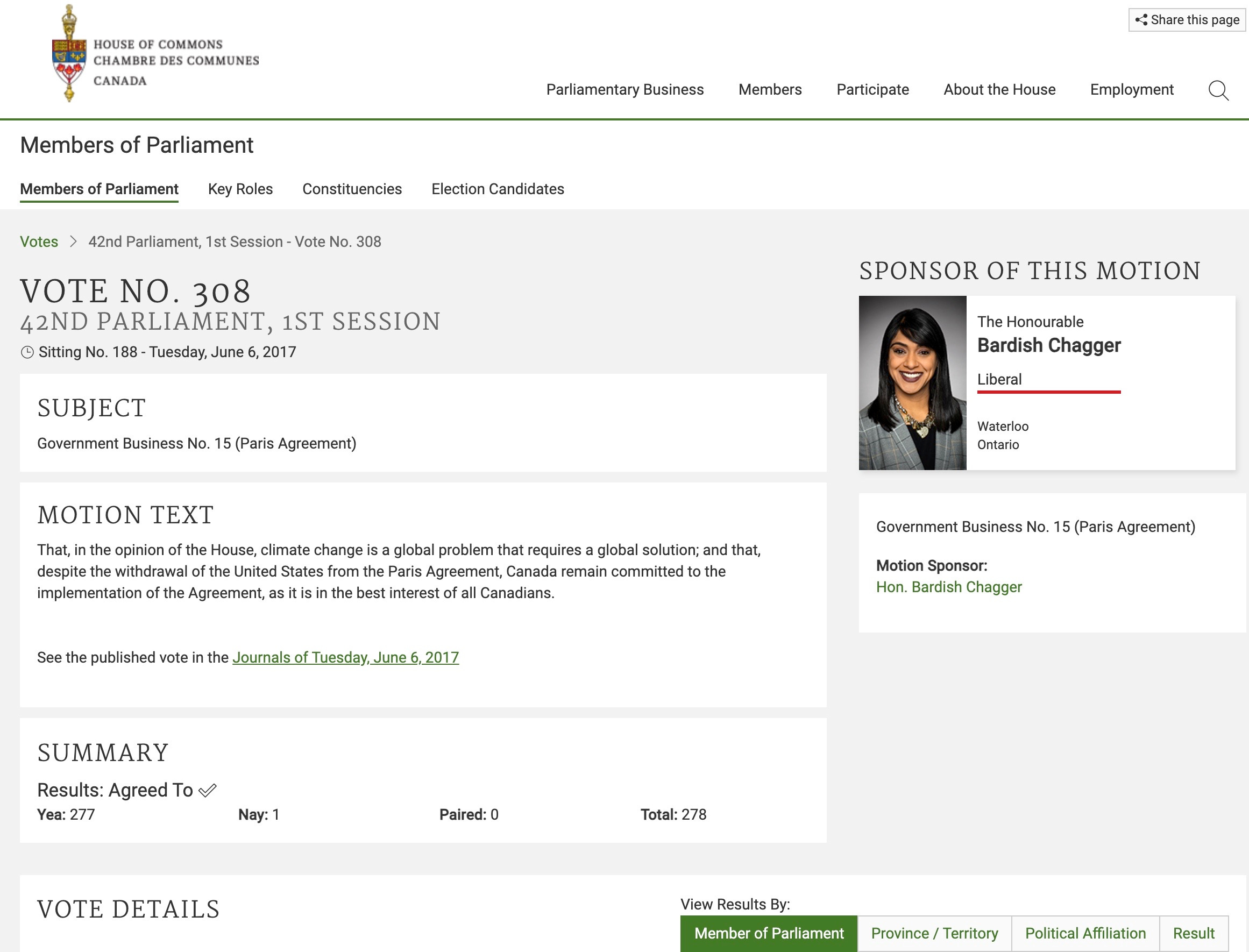Click the Nay: 1 count

[259, 814]
